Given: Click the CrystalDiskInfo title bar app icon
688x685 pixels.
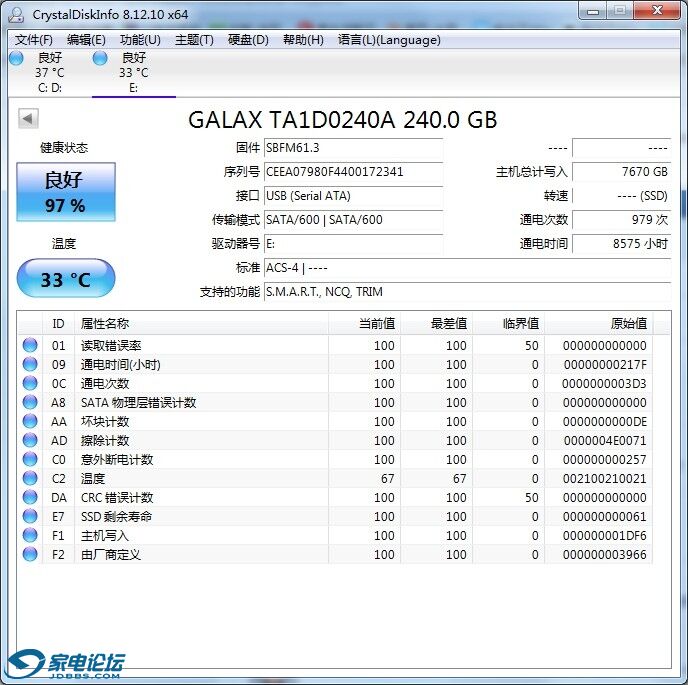Looking at the screenshot, I should (x=17, y=14).
